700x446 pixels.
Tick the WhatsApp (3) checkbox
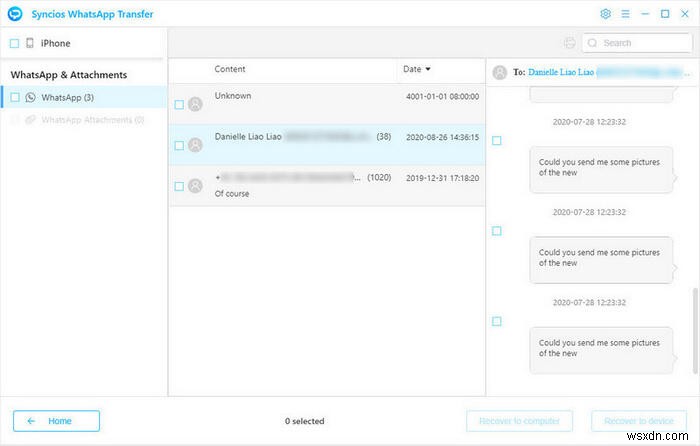point(15,97)
